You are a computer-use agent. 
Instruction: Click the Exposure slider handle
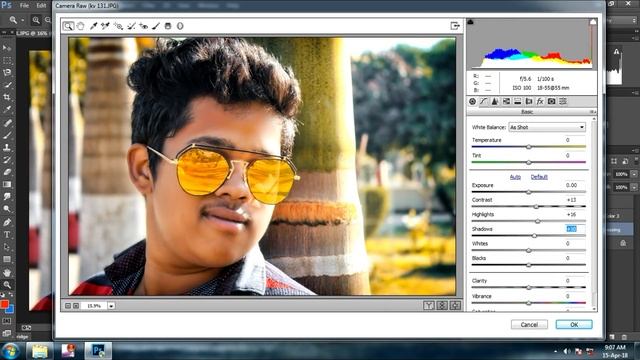click(x=529, y=192)
